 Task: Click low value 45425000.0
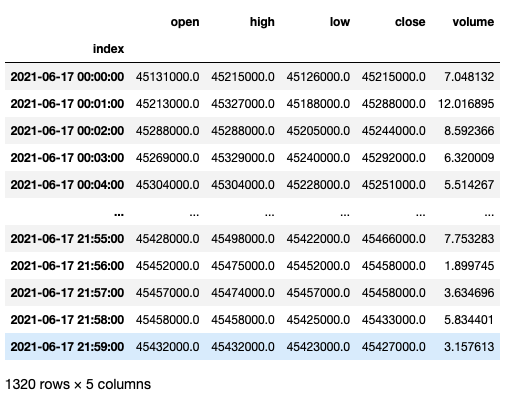tap(318, 320)
